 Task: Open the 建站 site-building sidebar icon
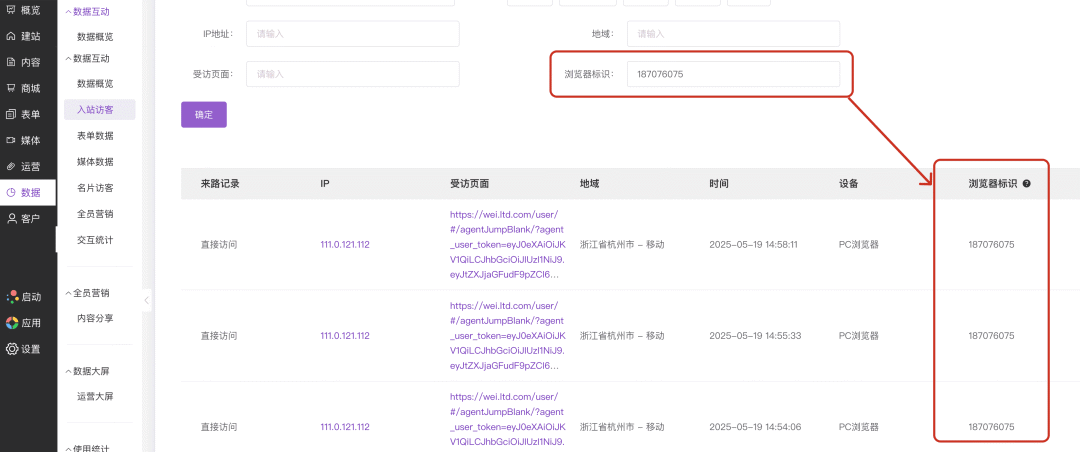coord(11,37)
